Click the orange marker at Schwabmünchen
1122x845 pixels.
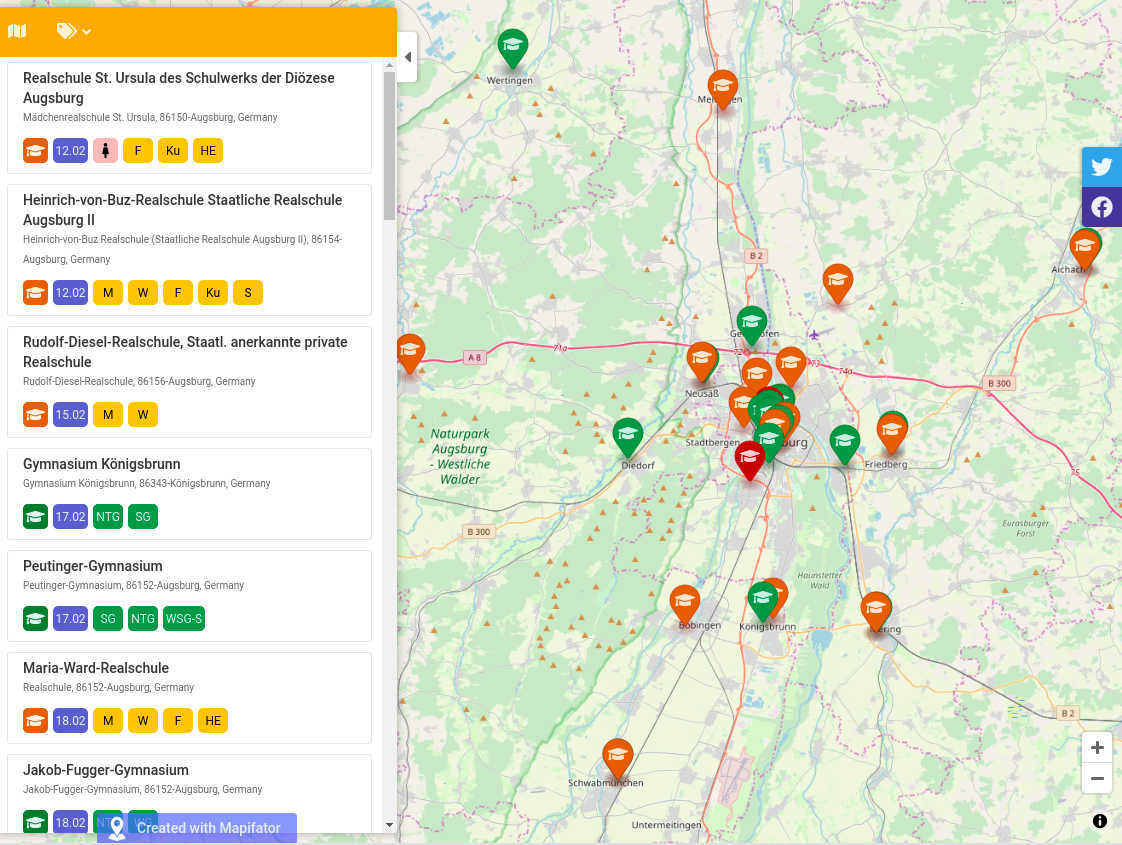click(618, 756)
